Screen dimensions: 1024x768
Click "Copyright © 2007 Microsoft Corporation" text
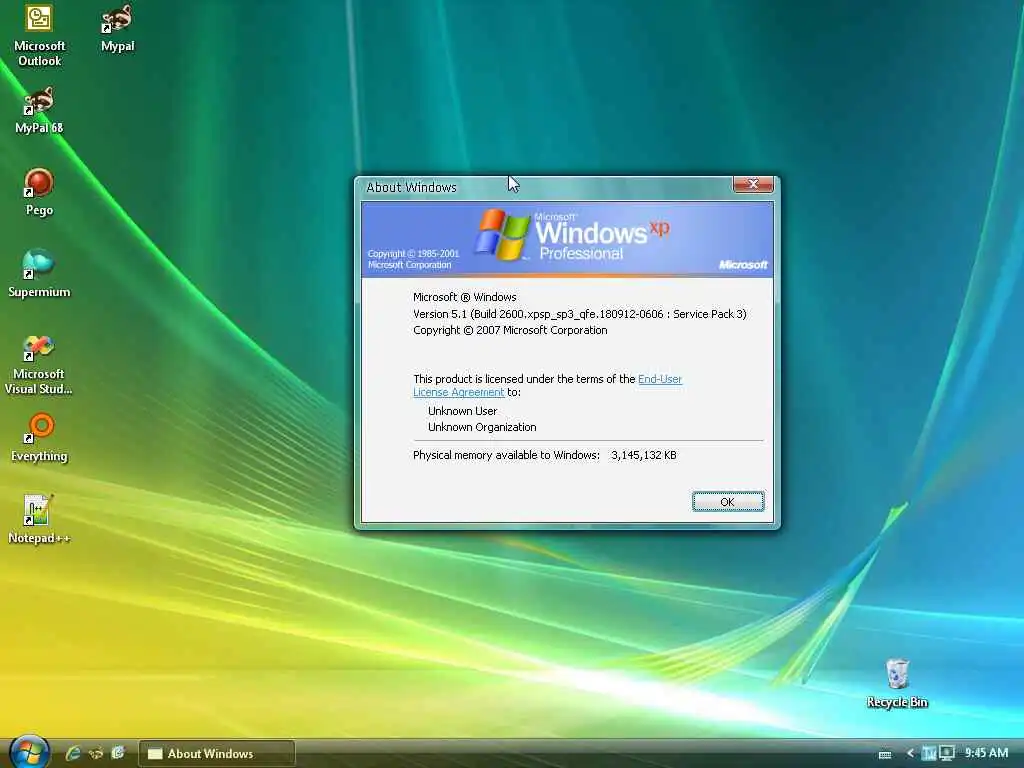coord(510,330)
